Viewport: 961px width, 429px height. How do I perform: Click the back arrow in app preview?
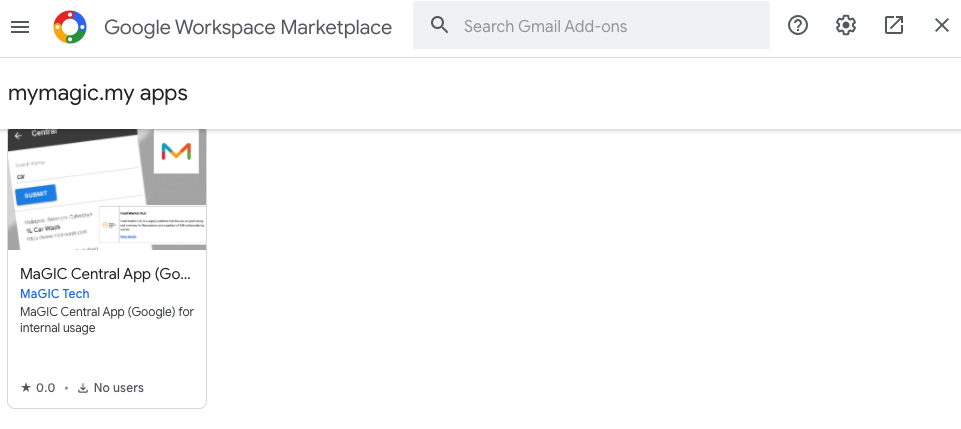tap(18, 135)
